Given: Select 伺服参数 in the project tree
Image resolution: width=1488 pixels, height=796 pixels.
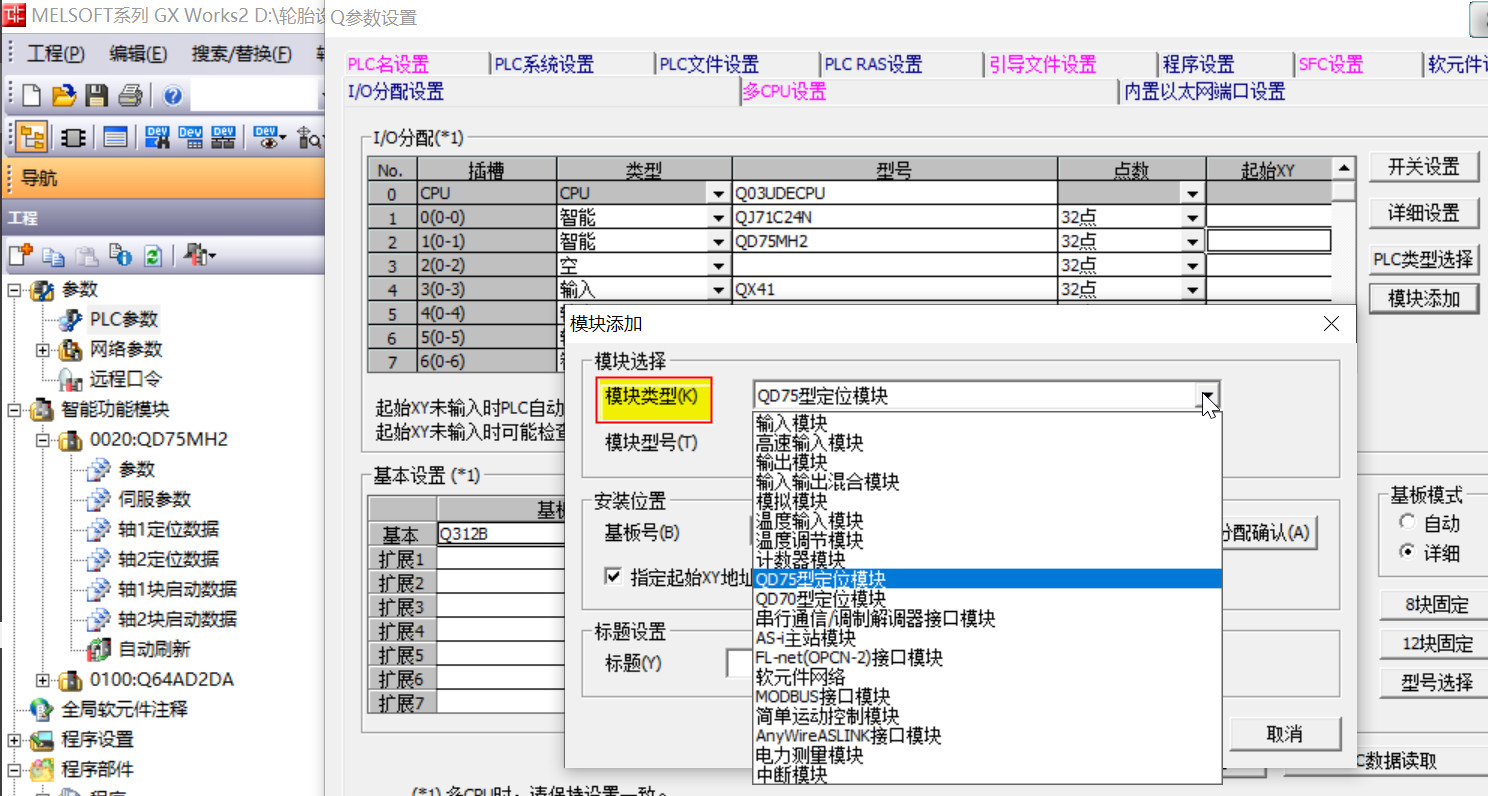Looking at the screenshot, I should pos(154,500).
